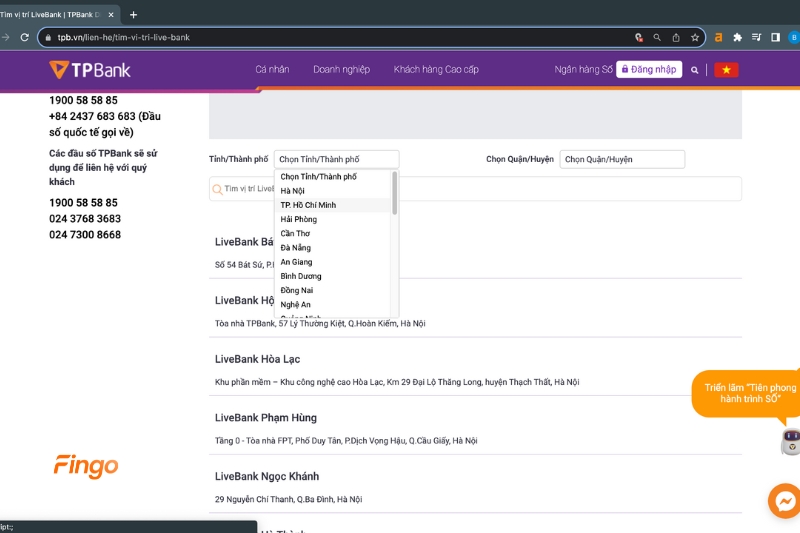Viewport: 800px width, 533px height.
Task: Select Hà Nội from the list
Action: point(333,191)
